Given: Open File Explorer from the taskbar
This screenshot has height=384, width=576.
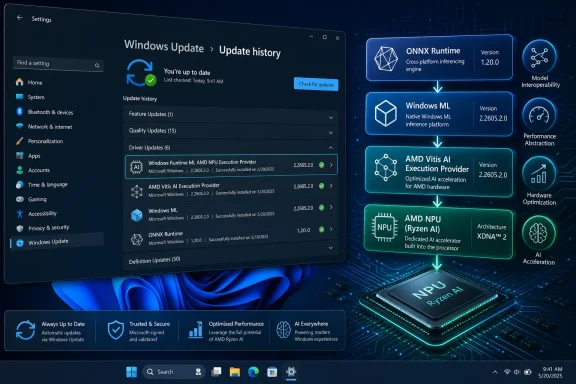Looking at the screenshot, I should coord(235,372).
